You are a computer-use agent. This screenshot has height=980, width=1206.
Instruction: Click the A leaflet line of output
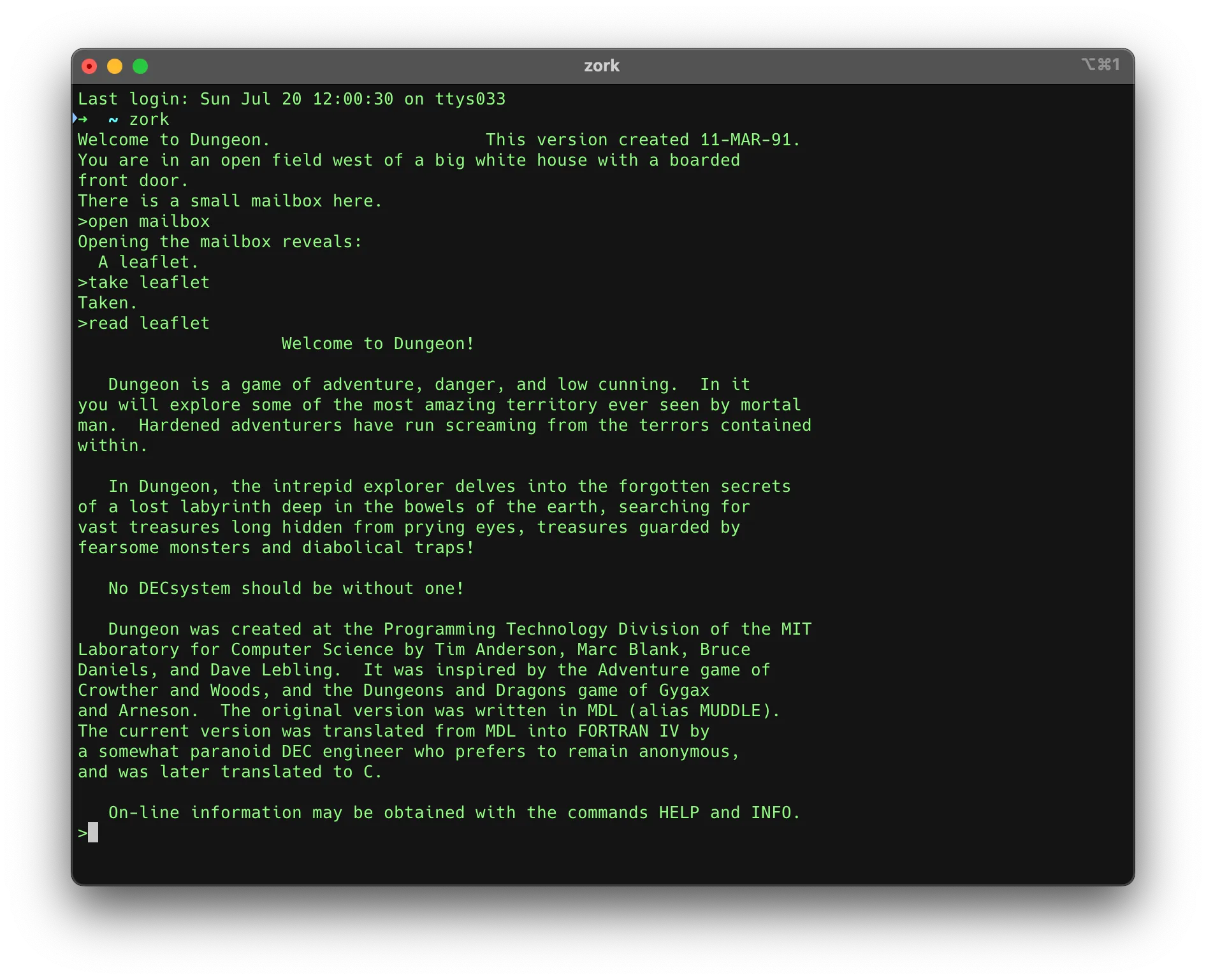pos(147,262)
